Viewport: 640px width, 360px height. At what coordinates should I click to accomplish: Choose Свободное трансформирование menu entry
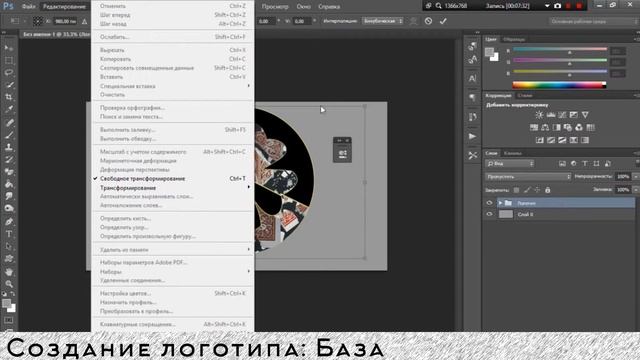click(x=173, y=179)
